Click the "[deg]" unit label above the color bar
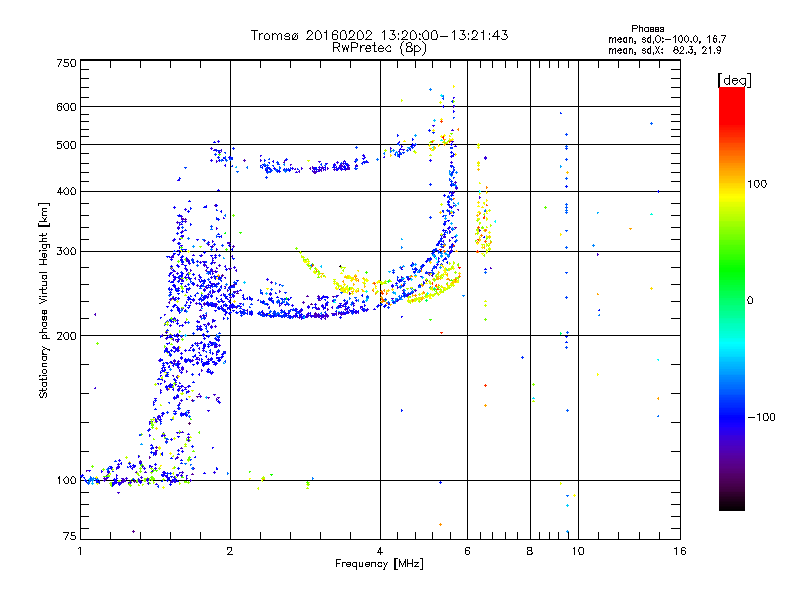The height and width of the screenshot is (600, 800). coord(734,80)
